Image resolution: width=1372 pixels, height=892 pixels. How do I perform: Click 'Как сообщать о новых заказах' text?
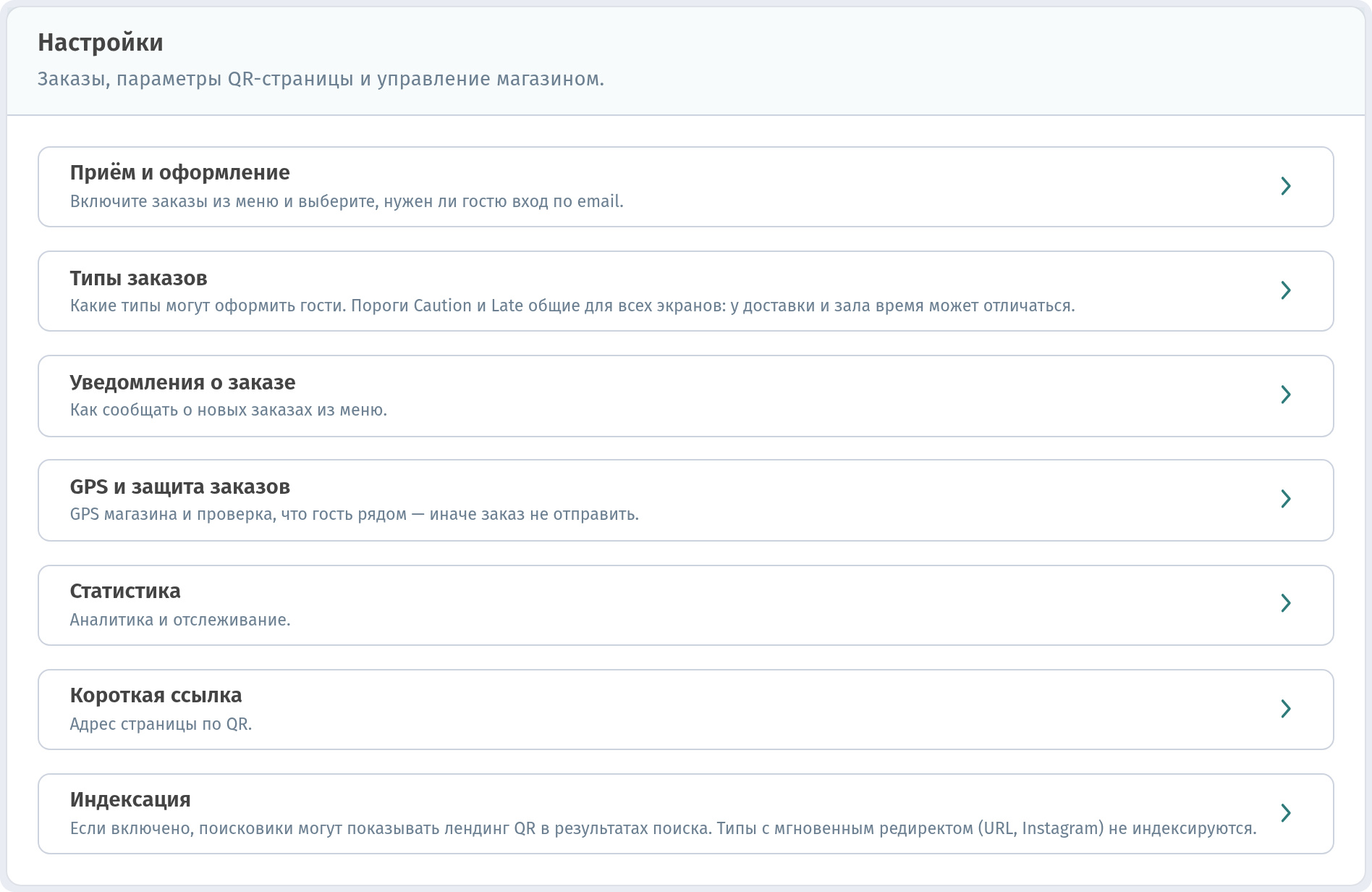click(228, 410)
